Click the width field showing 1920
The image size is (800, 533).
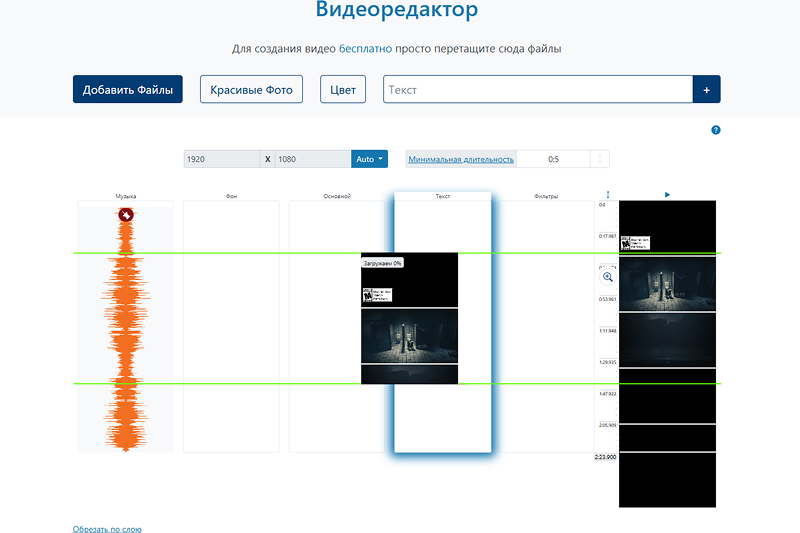(221, 159)
